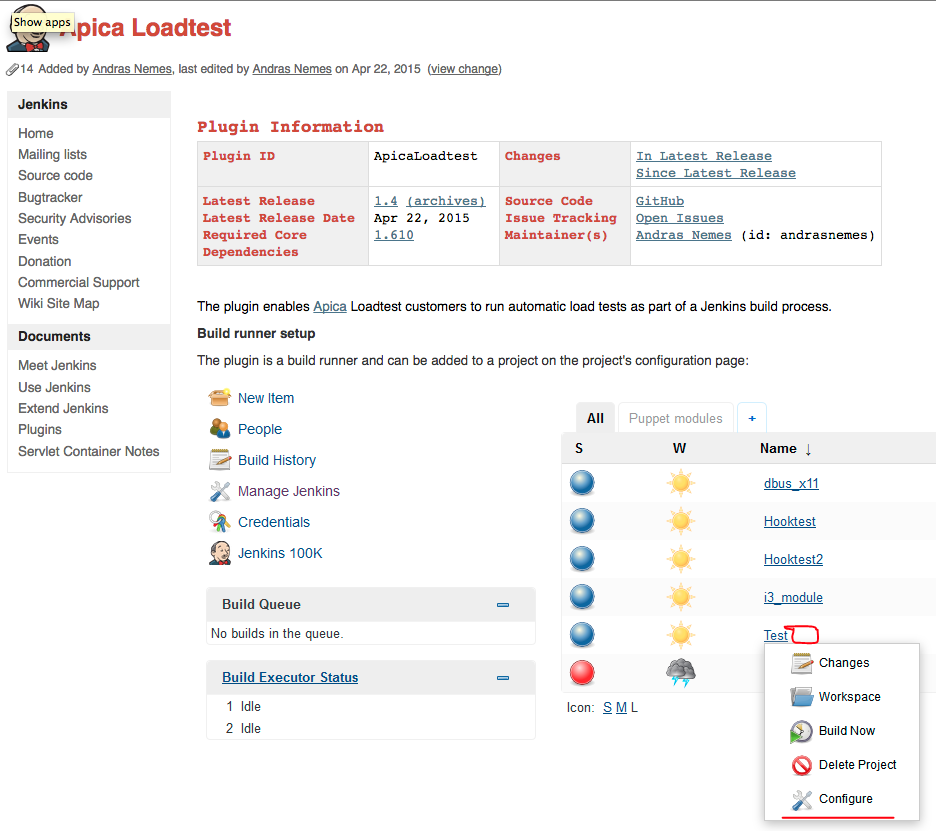Open Commercial Support in sidebar
The width and height of the screenshot is (936, 831).
[x=79, y=282]
